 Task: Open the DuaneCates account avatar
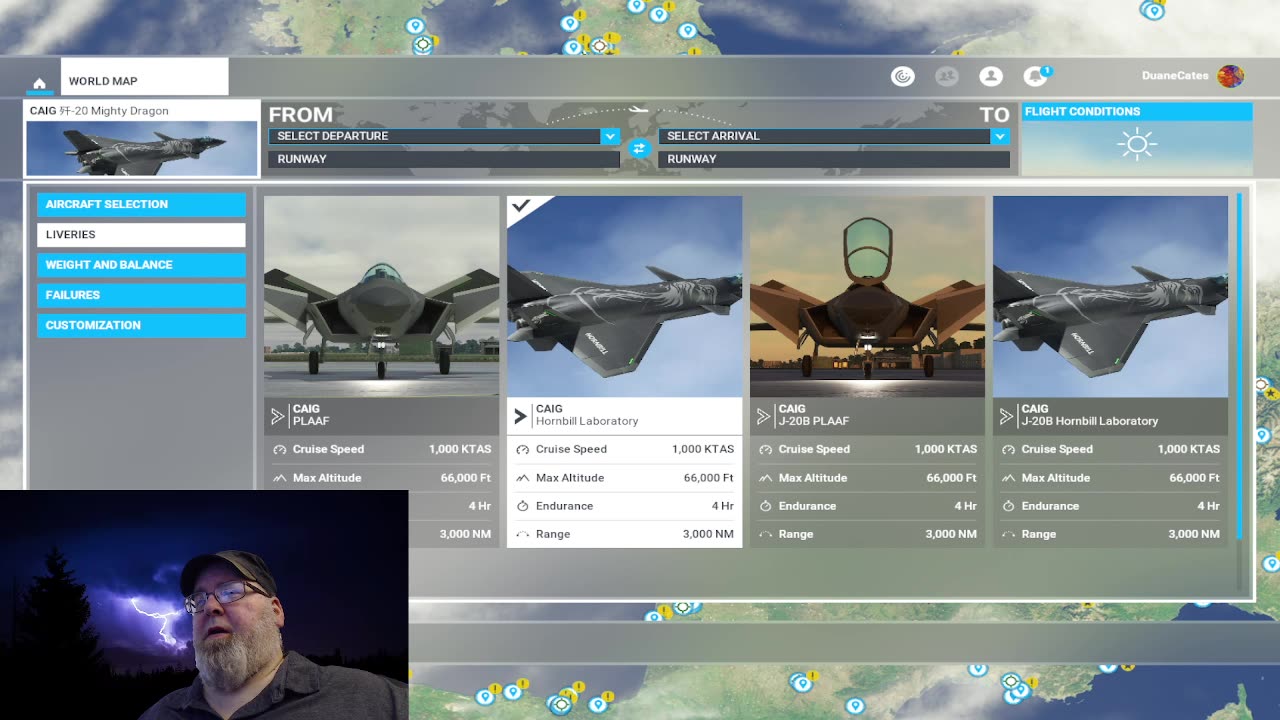click(x=1230, y=76)
